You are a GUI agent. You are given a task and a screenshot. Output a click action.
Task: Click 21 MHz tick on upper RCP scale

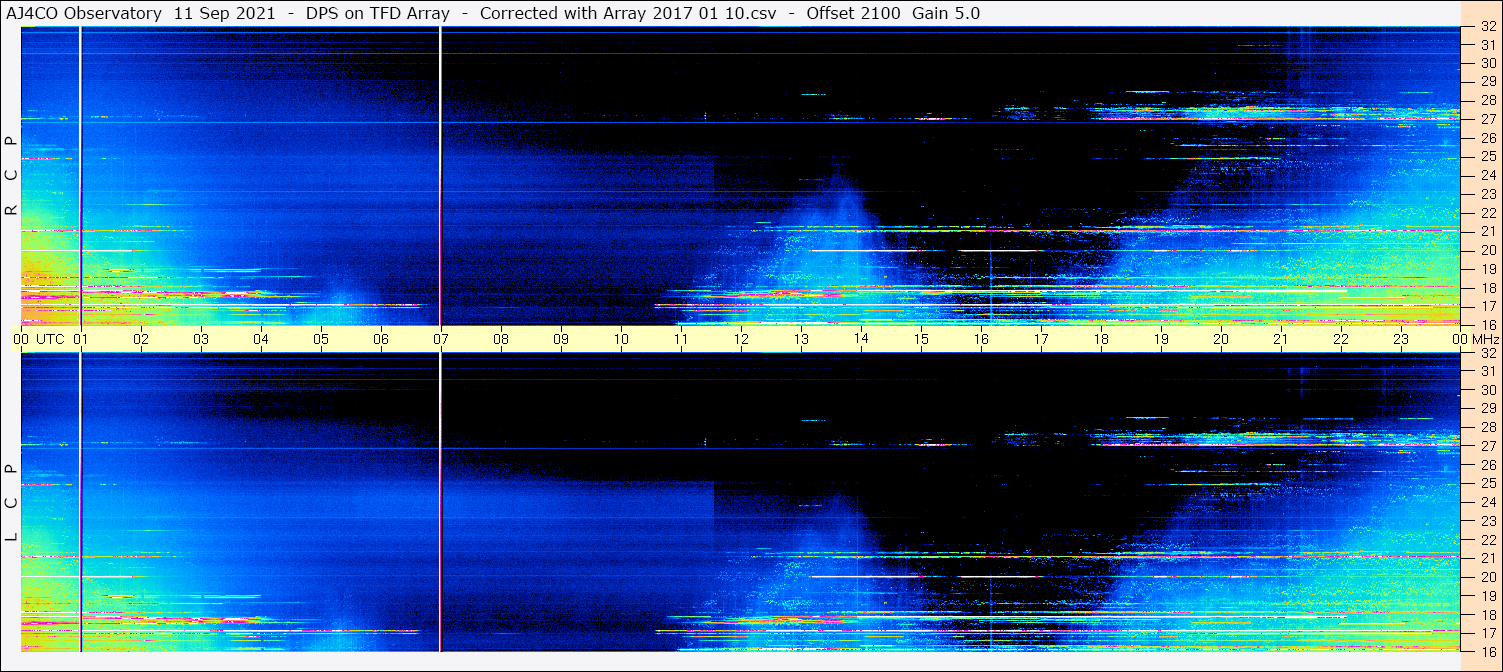[x=1487, y=231]
